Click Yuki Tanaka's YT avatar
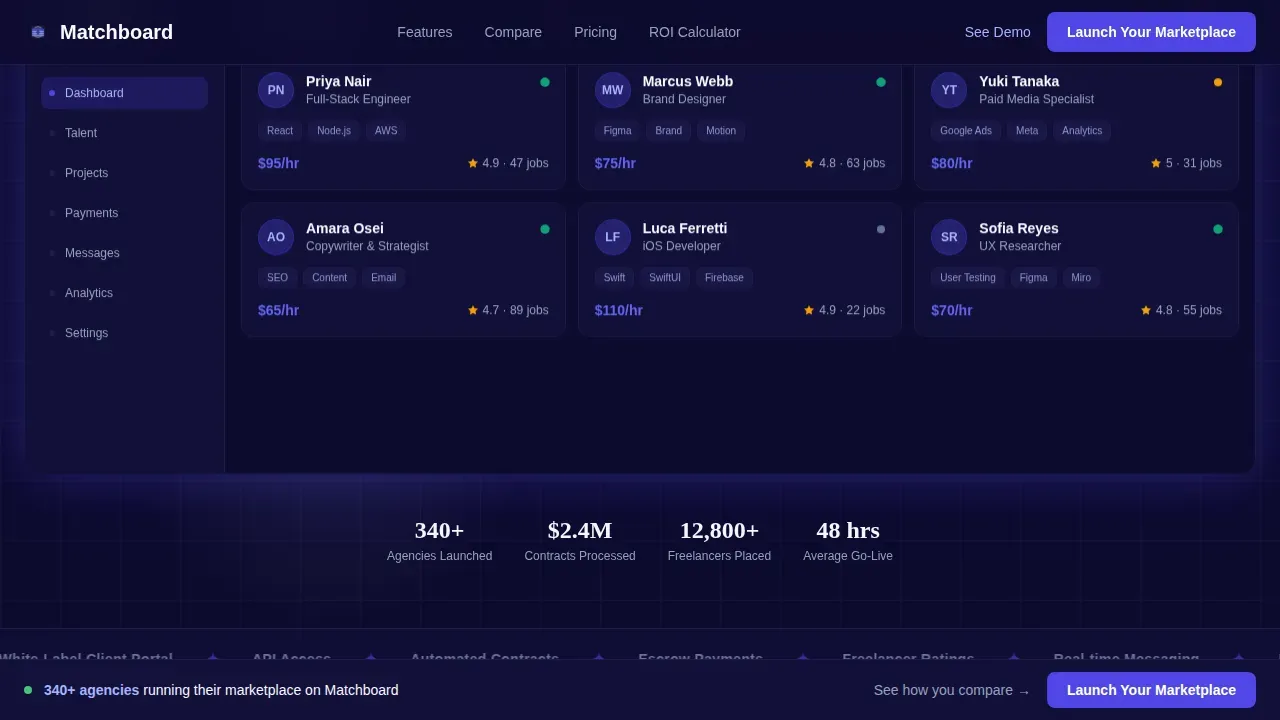 click(x=949, y=90)
